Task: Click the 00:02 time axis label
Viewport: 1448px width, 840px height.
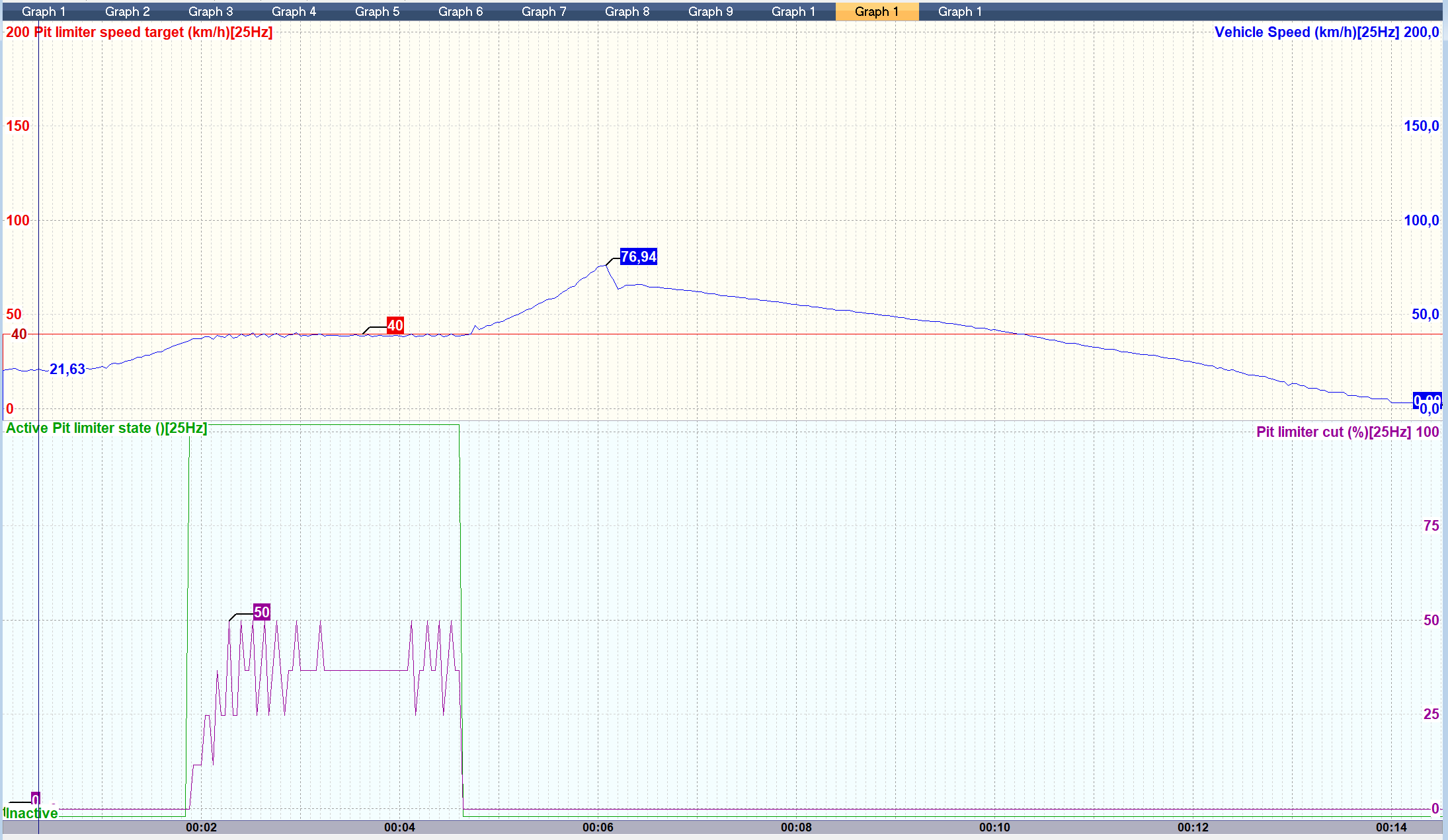Action: [x=201, y=827]
